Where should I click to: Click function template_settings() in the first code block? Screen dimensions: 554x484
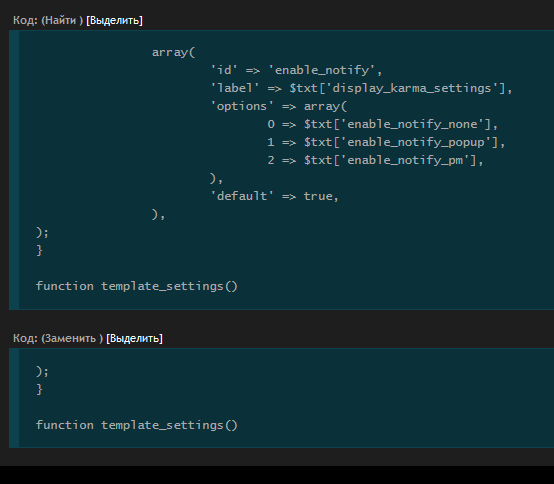[x=137, y=286]
